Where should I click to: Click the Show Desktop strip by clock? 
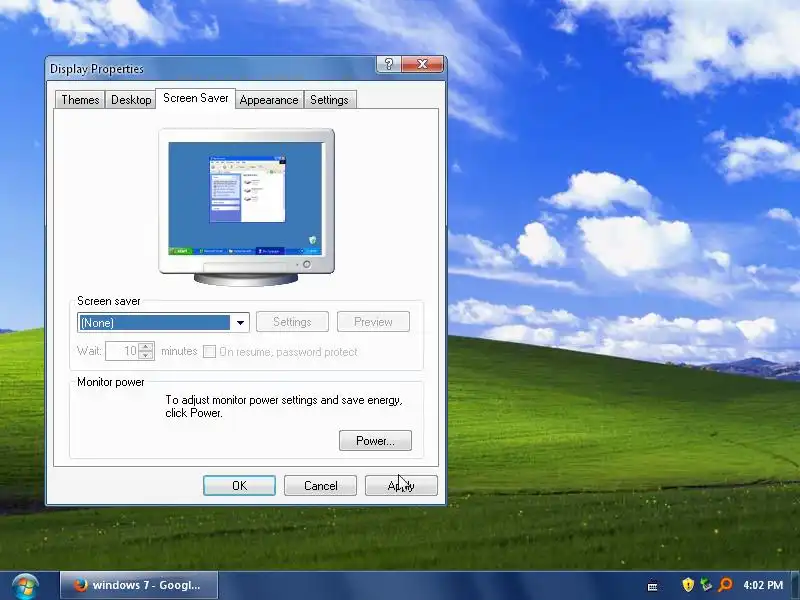[795, 586]
